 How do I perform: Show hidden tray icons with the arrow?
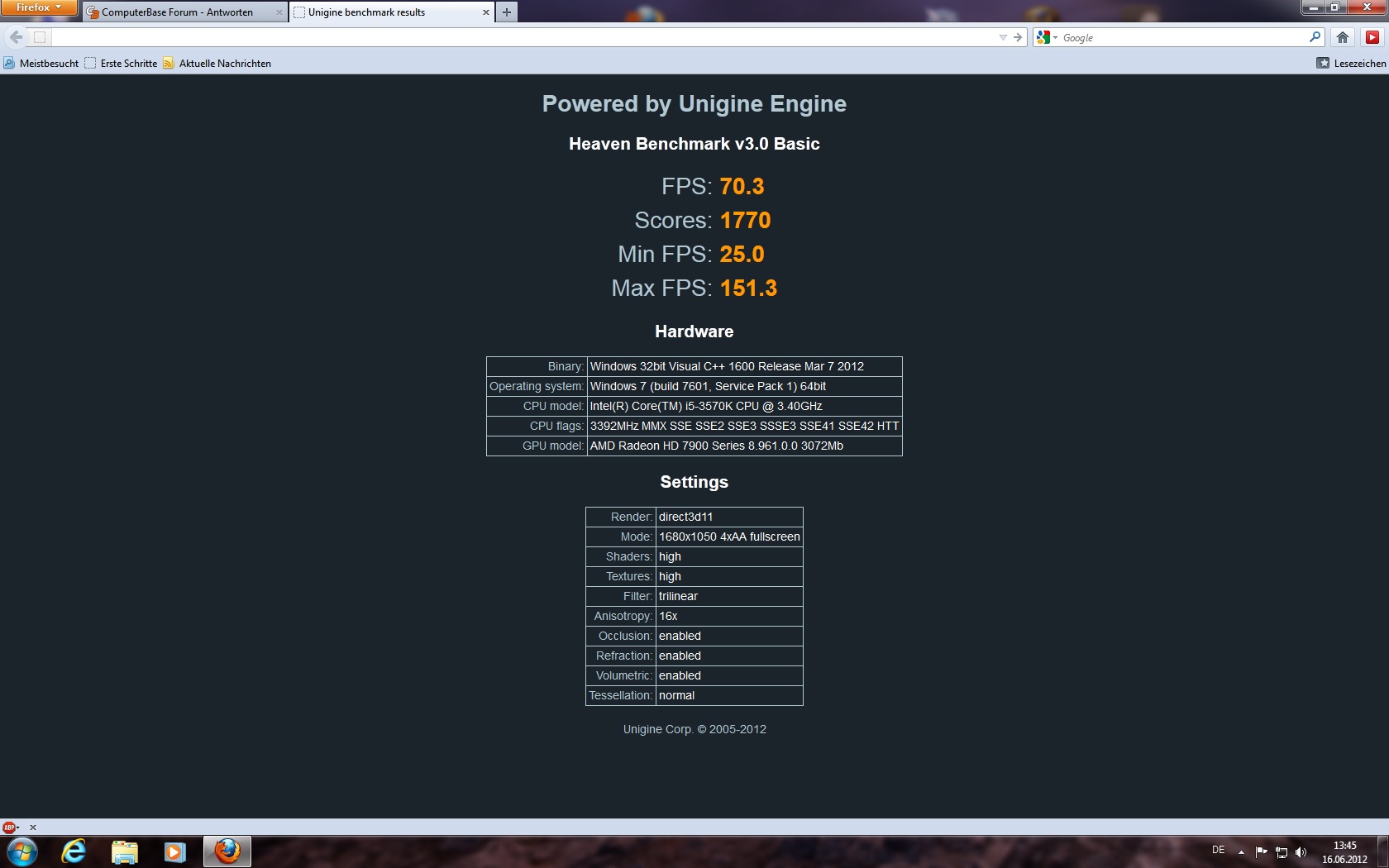(x=1241, y=851)
